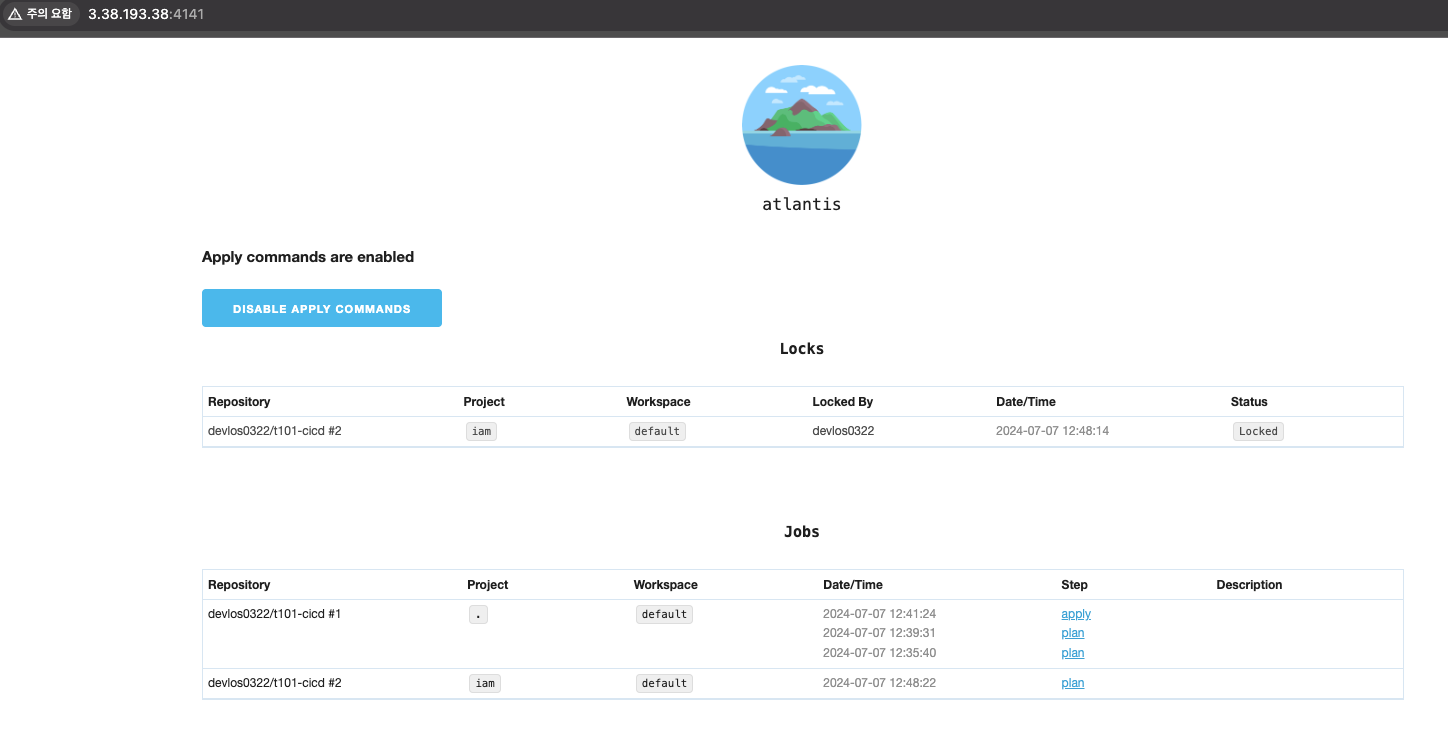The image size is (1448, 752).
Task: Click the Description column header in Jobs
Action: tap(1249, 585)
